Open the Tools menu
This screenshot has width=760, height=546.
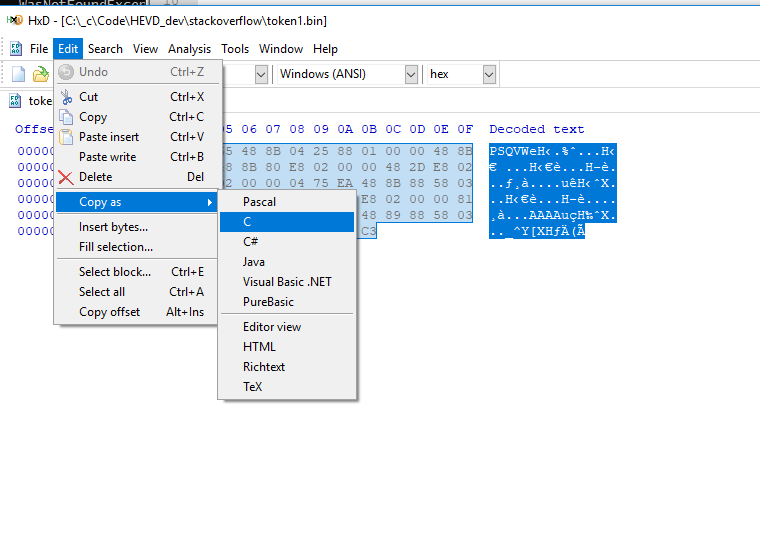pos(235,49)
